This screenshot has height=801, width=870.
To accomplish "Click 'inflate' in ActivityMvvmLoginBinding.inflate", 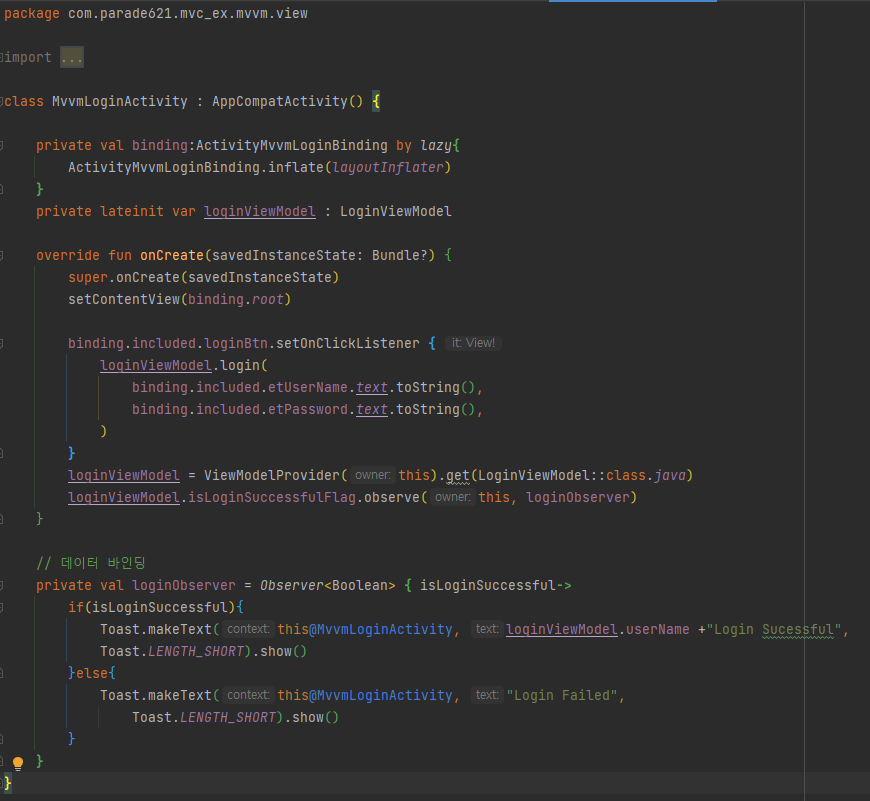I will click(x=296, y=168).
